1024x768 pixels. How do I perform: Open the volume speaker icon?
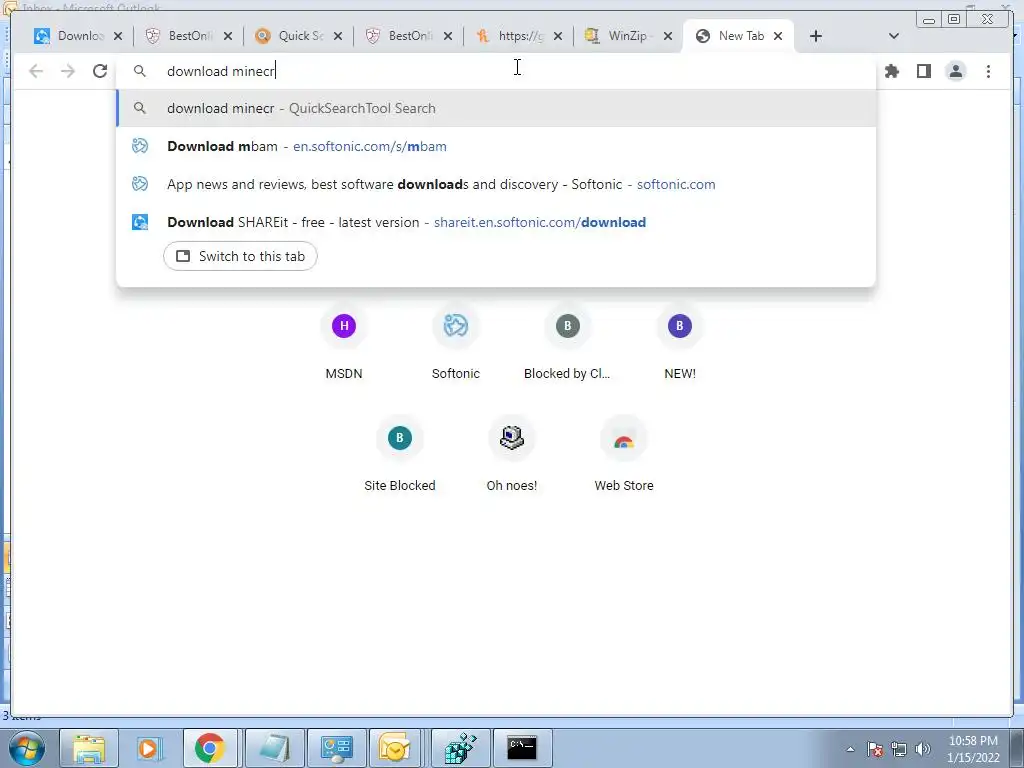coord(923,749)
